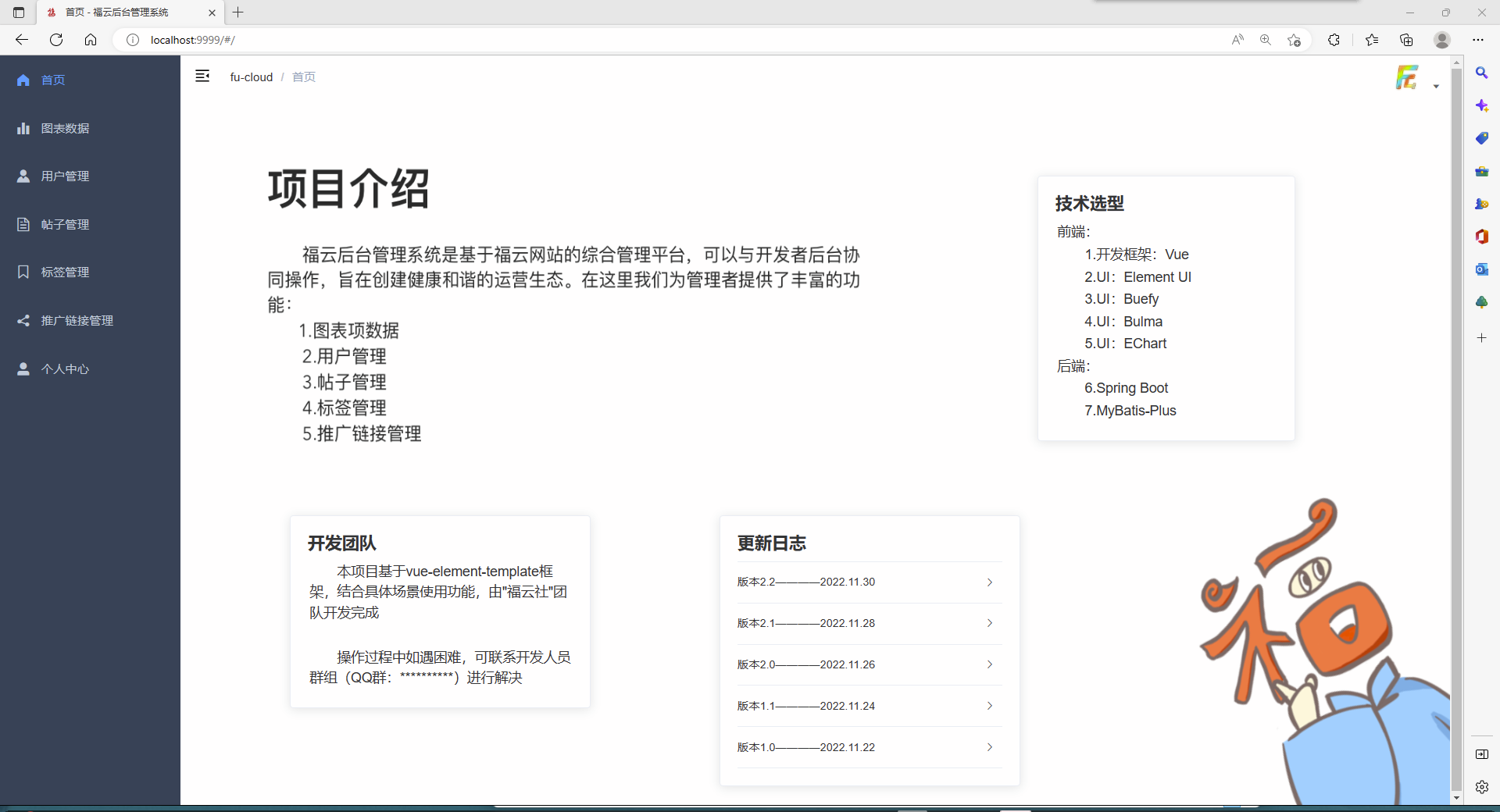Click the fu-cloud breadcrumb link
Image resolution: width=1500 pixels, height=812 pixels.
pos(252,77)
